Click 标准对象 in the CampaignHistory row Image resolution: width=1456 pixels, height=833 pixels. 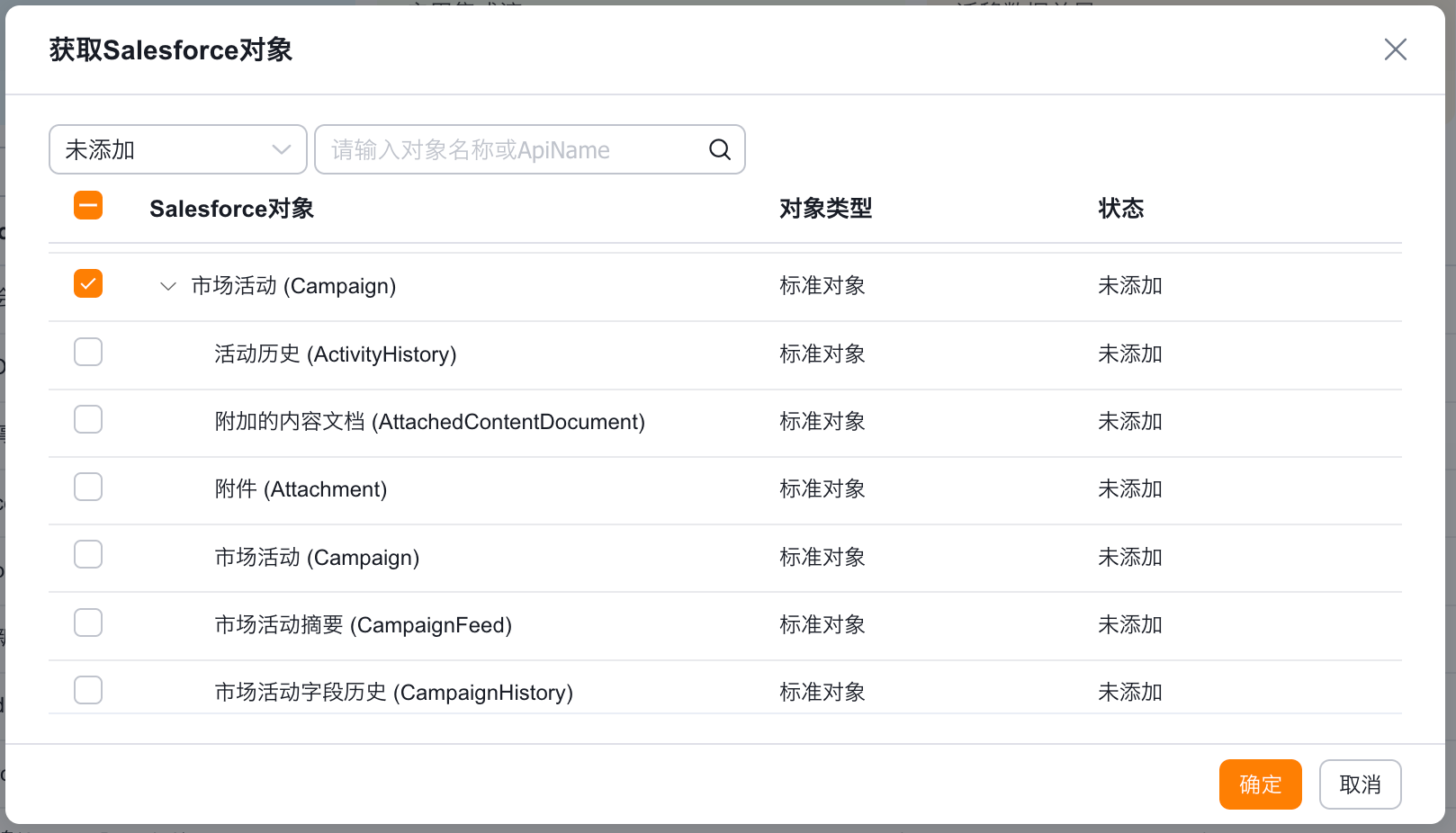click(x=822, y=693)
